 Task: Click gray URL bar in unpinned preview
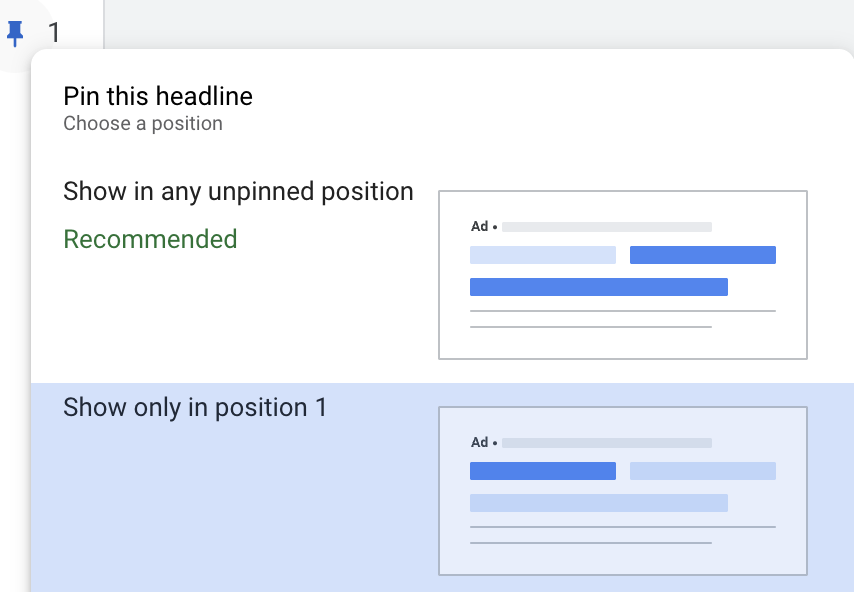(607, 227)
